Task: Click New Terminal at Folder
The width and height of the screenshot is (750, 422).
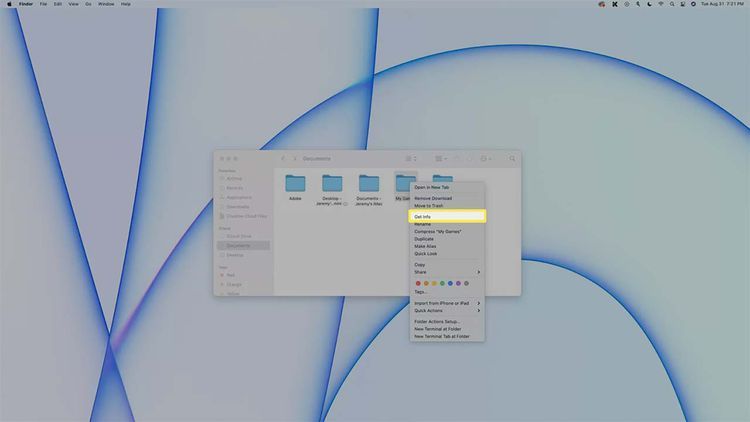Action: [437, 329]
